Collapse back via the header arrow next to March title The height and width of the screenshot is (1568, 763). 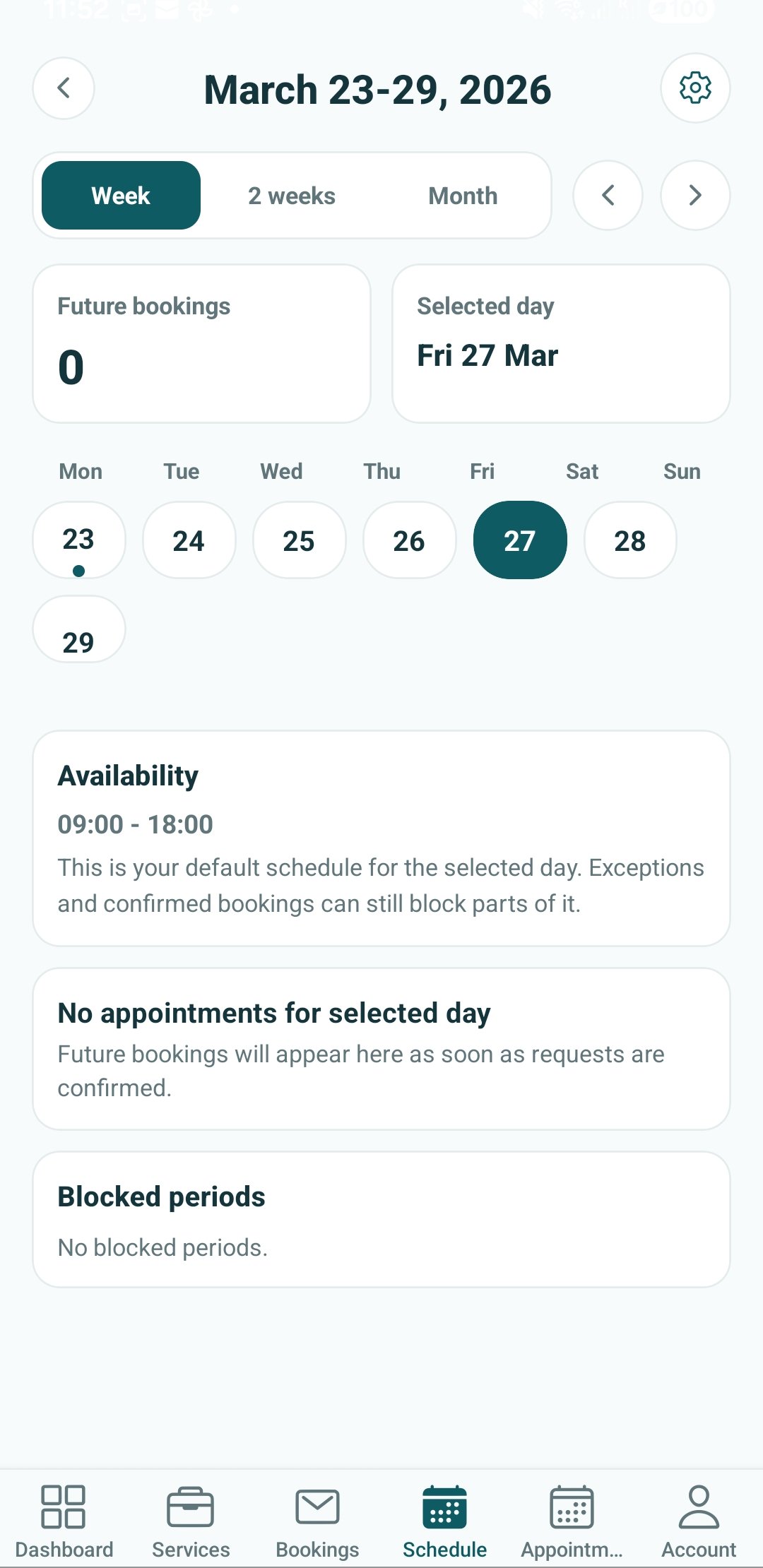click(x=63, y=88)
